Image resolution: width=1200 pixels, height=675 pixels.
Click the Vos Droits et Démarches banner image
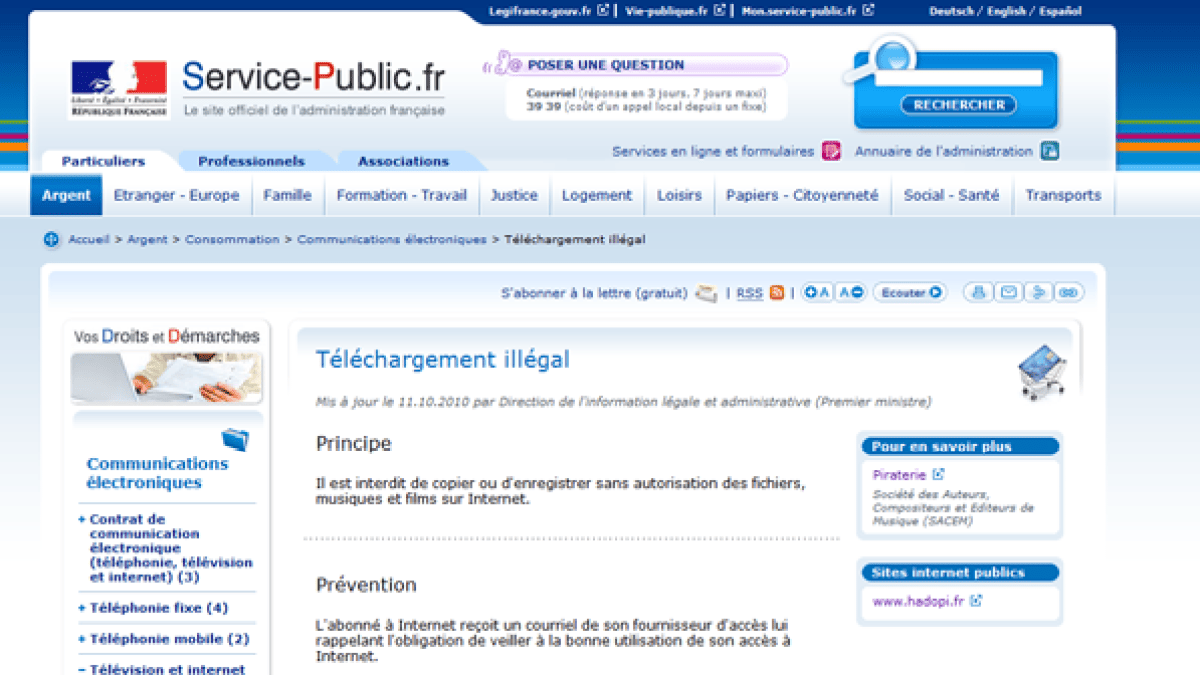(x=166, y=364)
